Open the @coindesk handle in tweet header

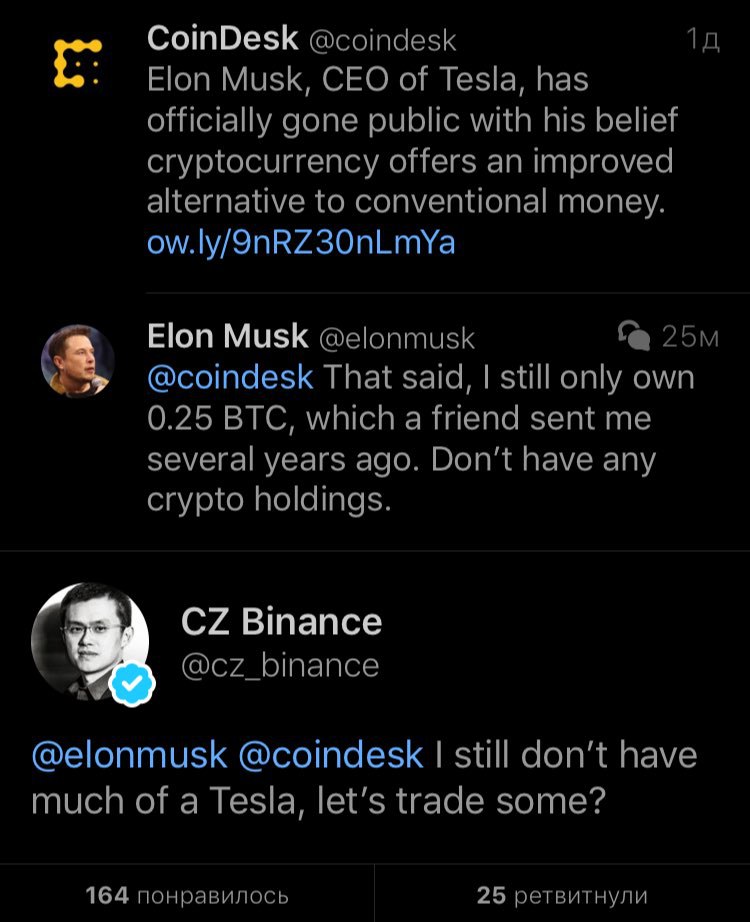pyautogui.click(x=382, y=41)
